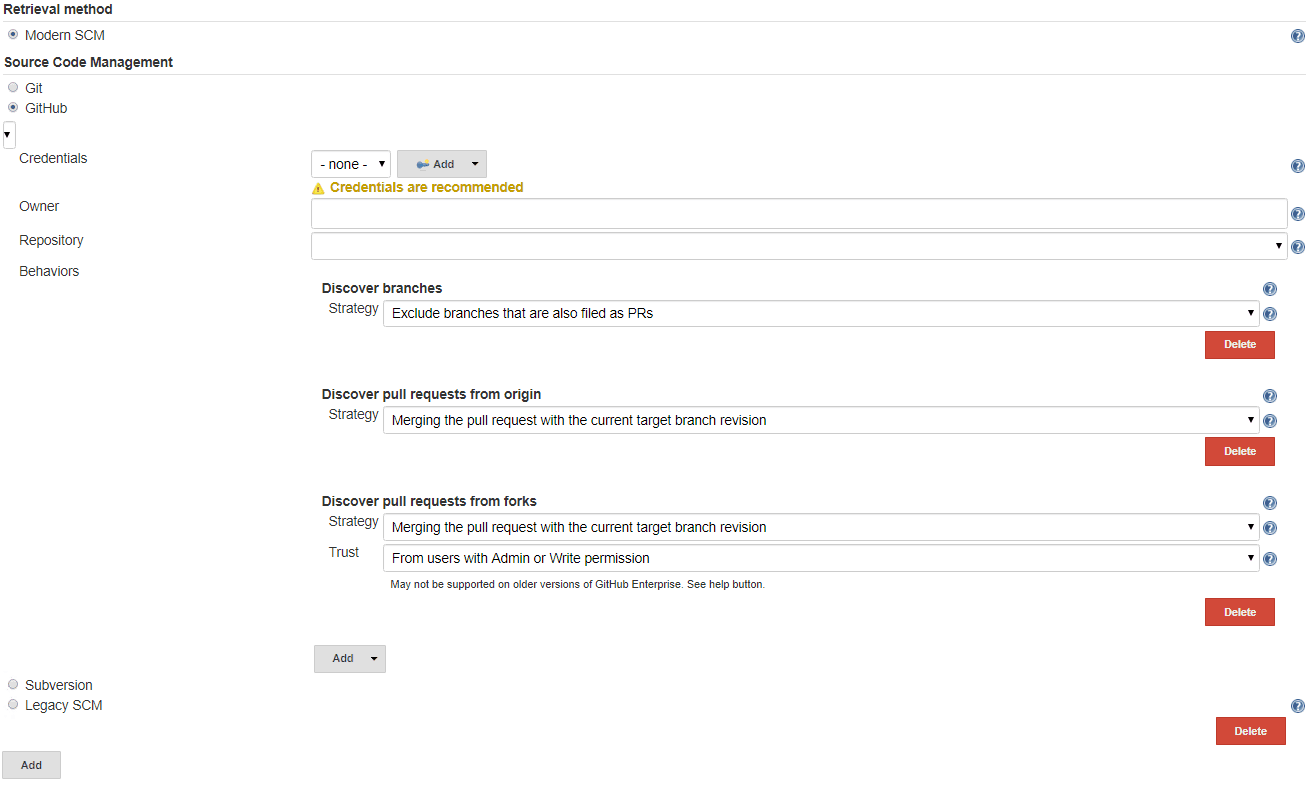
Task: Select the Git radio button
Action: click(13, 88)
